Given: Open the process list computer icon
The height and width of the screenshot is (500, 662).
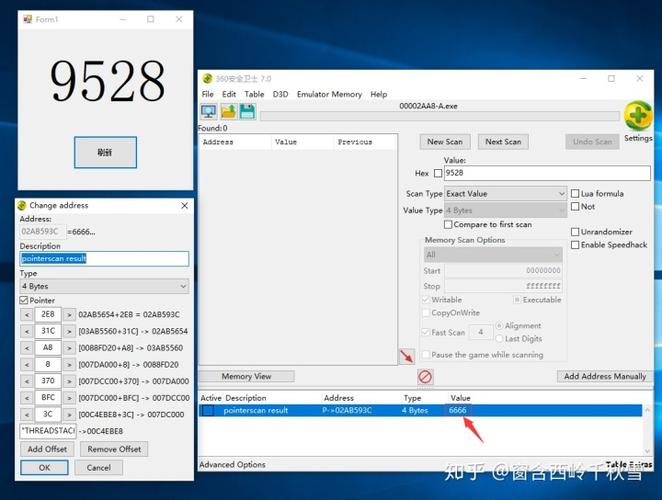Looking at the screenshot, I should tap(209, 111).
